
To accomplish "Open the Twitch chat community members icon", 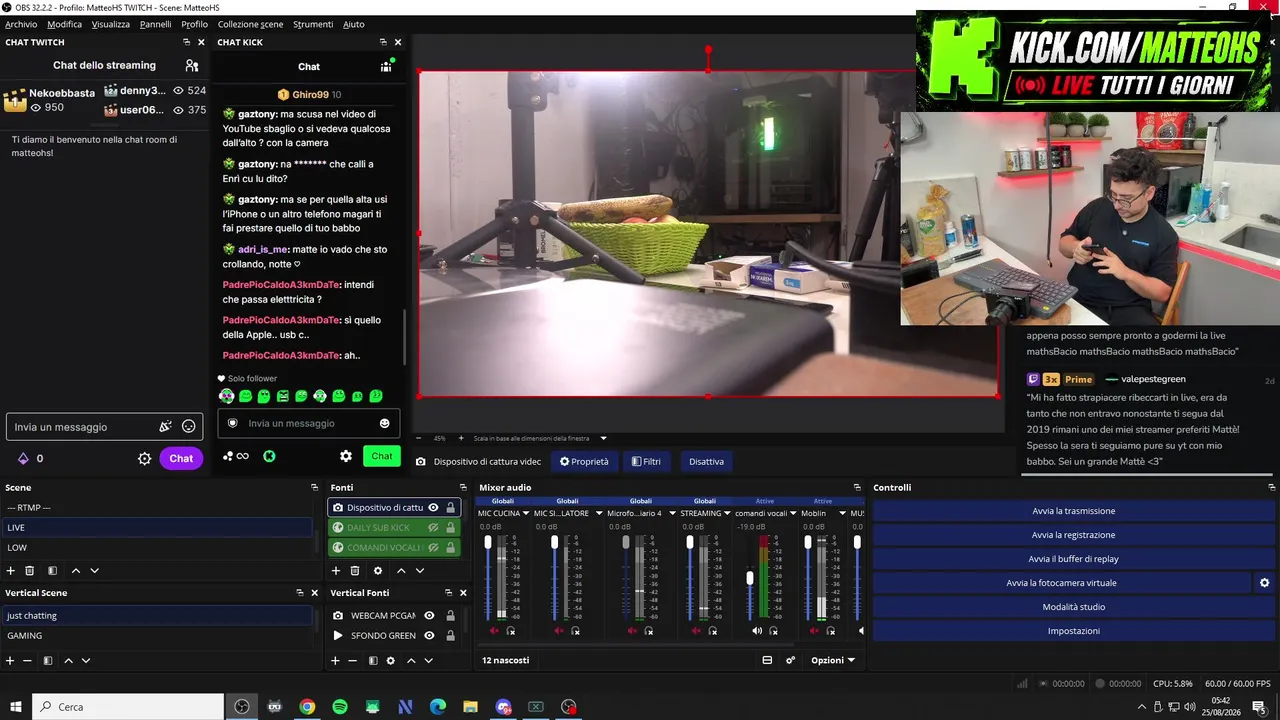I will point(192,65).
